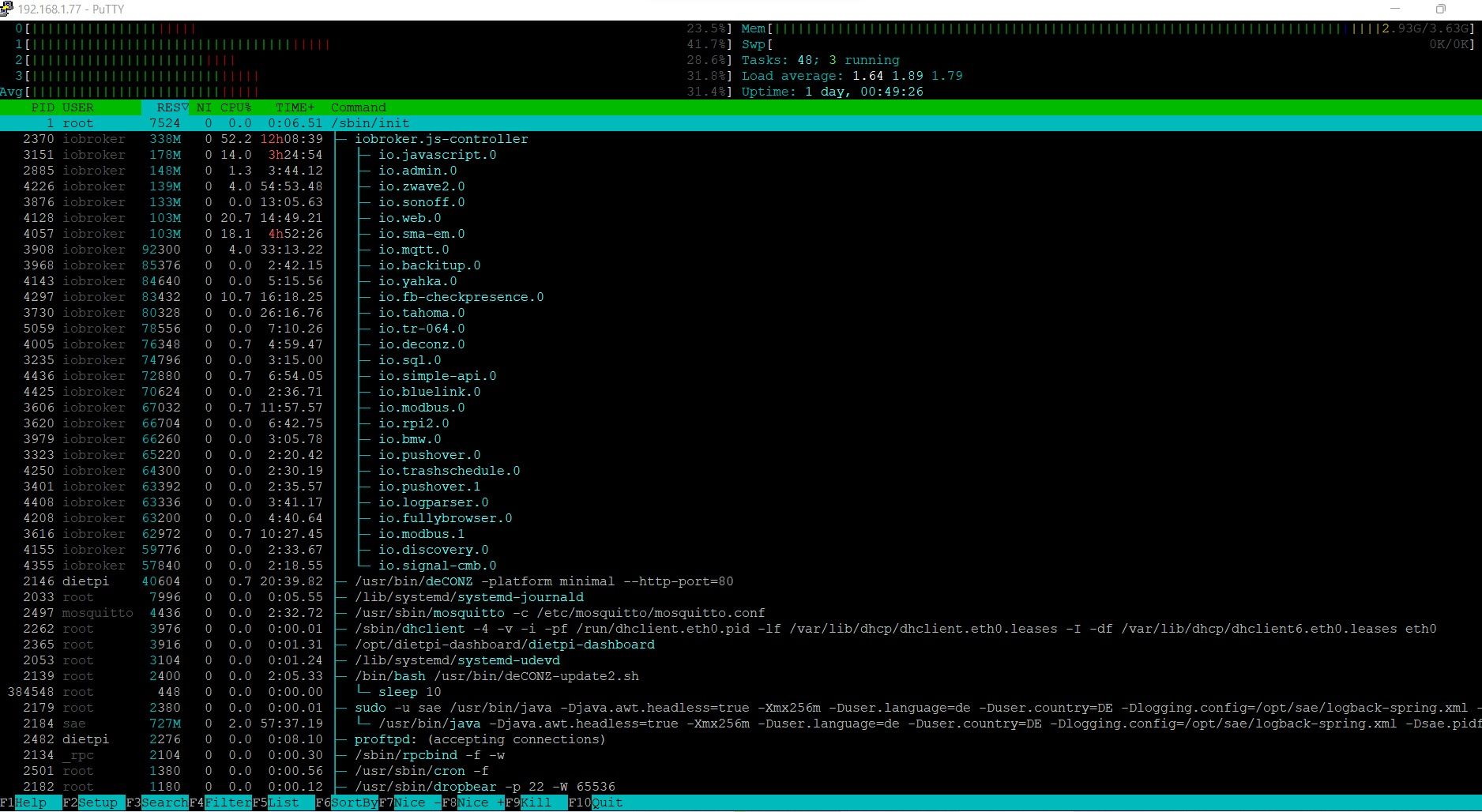This screenshot has width=1482, height=812.
Task: Select the io.backitup.0 process
Action: 741,265
